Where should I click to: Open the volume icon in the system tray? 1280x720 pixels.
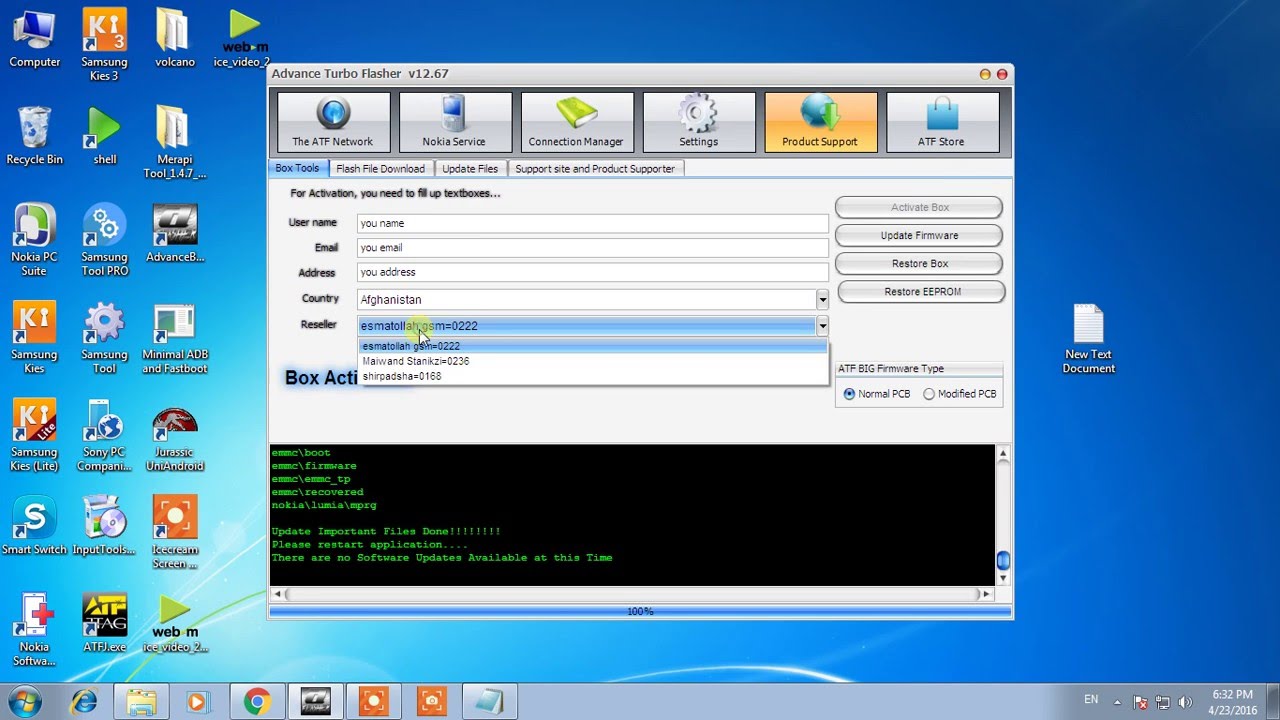click(1186, 702)
